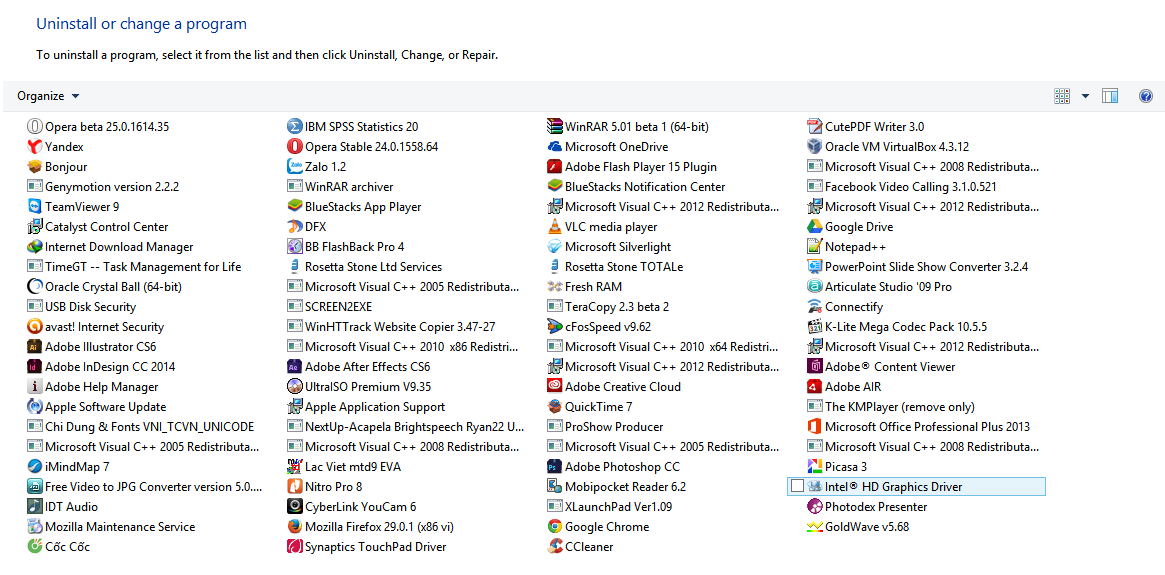1165x575 pixels.
Task: Select Oracle Crystal Ball (64-bit)
Action: 105,287
